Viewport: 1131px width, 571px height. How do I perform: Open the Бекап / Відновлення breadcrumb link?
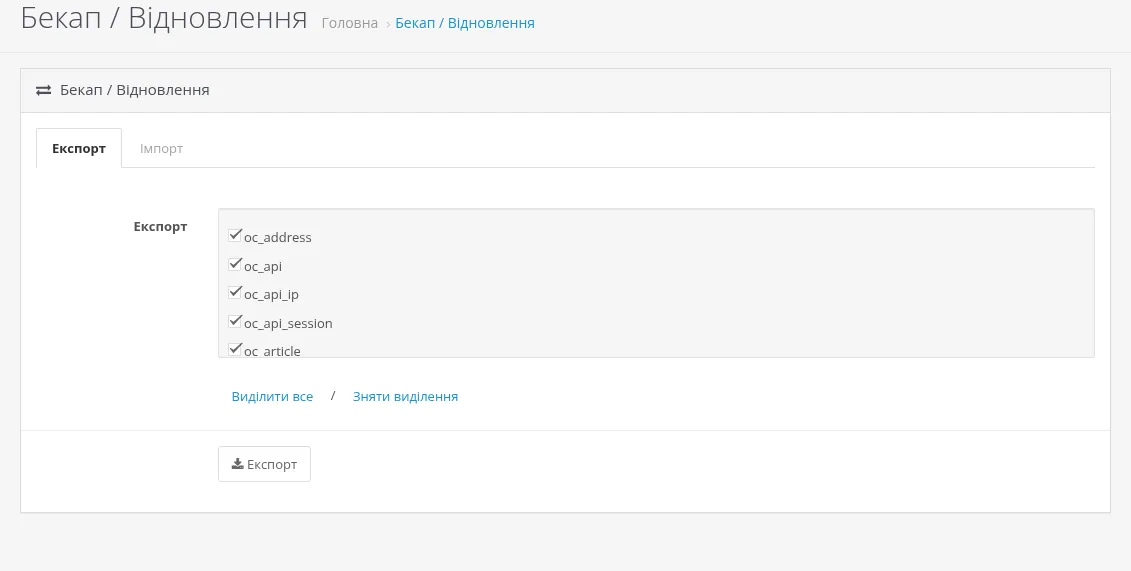point(465,23)
